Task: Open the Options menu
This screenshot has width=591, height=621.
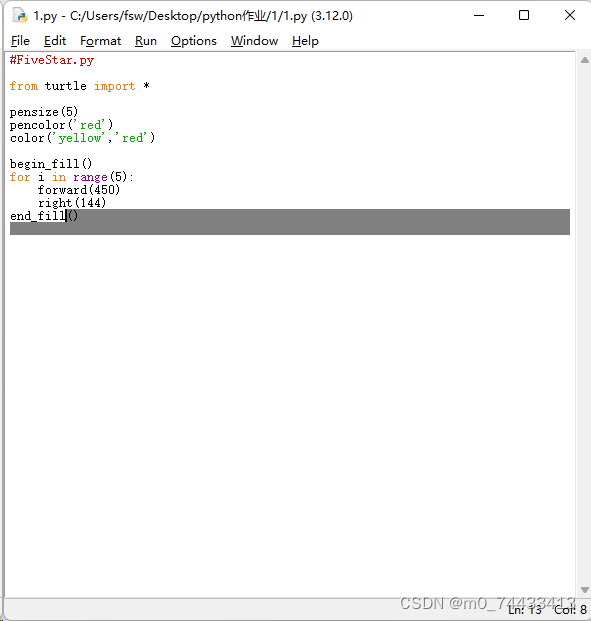Action: click(194, 41)
